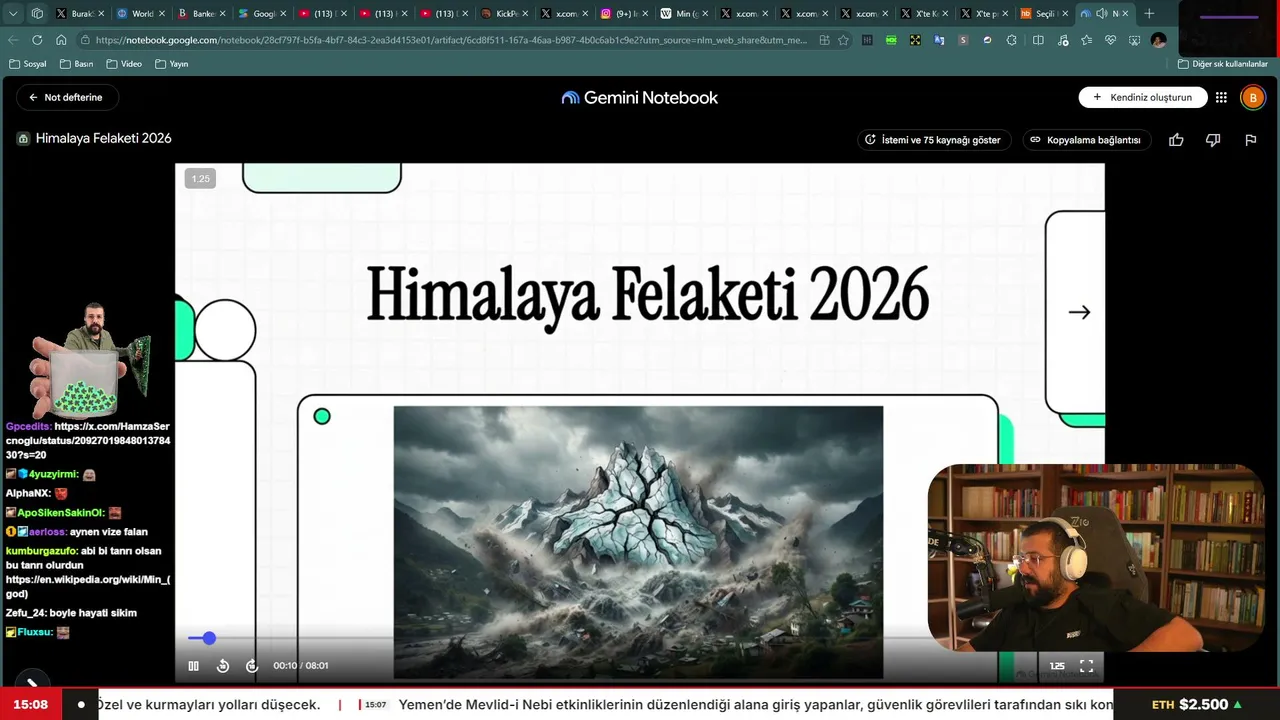Click the username Zefu_24 in chat
The image size is (1280, 720).
(26, 612)
